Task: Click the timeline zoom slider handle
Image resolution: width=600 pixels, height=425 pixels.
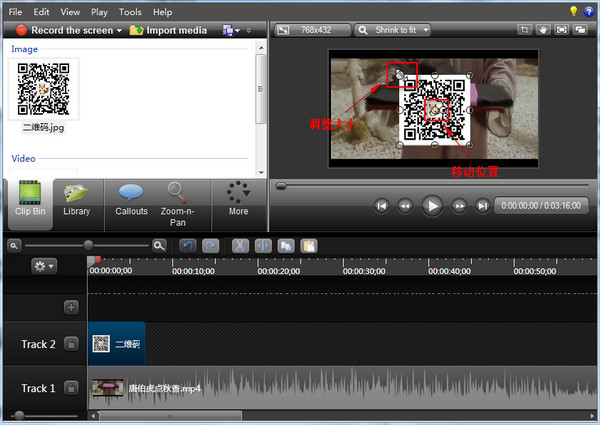Action: (x=88, y=245)
